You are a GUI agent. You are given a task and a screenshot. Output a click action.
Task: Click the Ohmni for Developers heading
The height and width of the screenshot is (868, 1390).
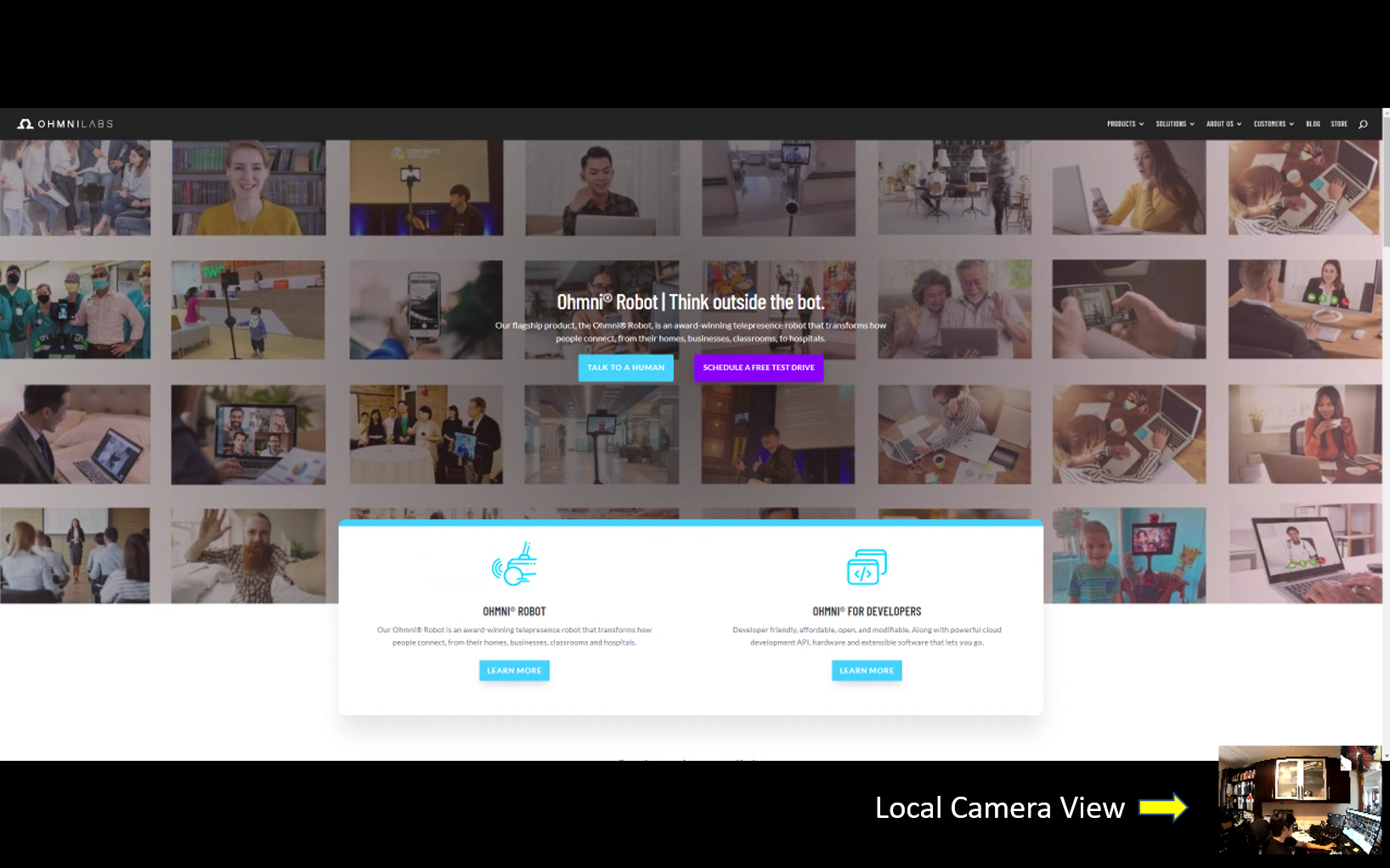(x=867, y=612)
